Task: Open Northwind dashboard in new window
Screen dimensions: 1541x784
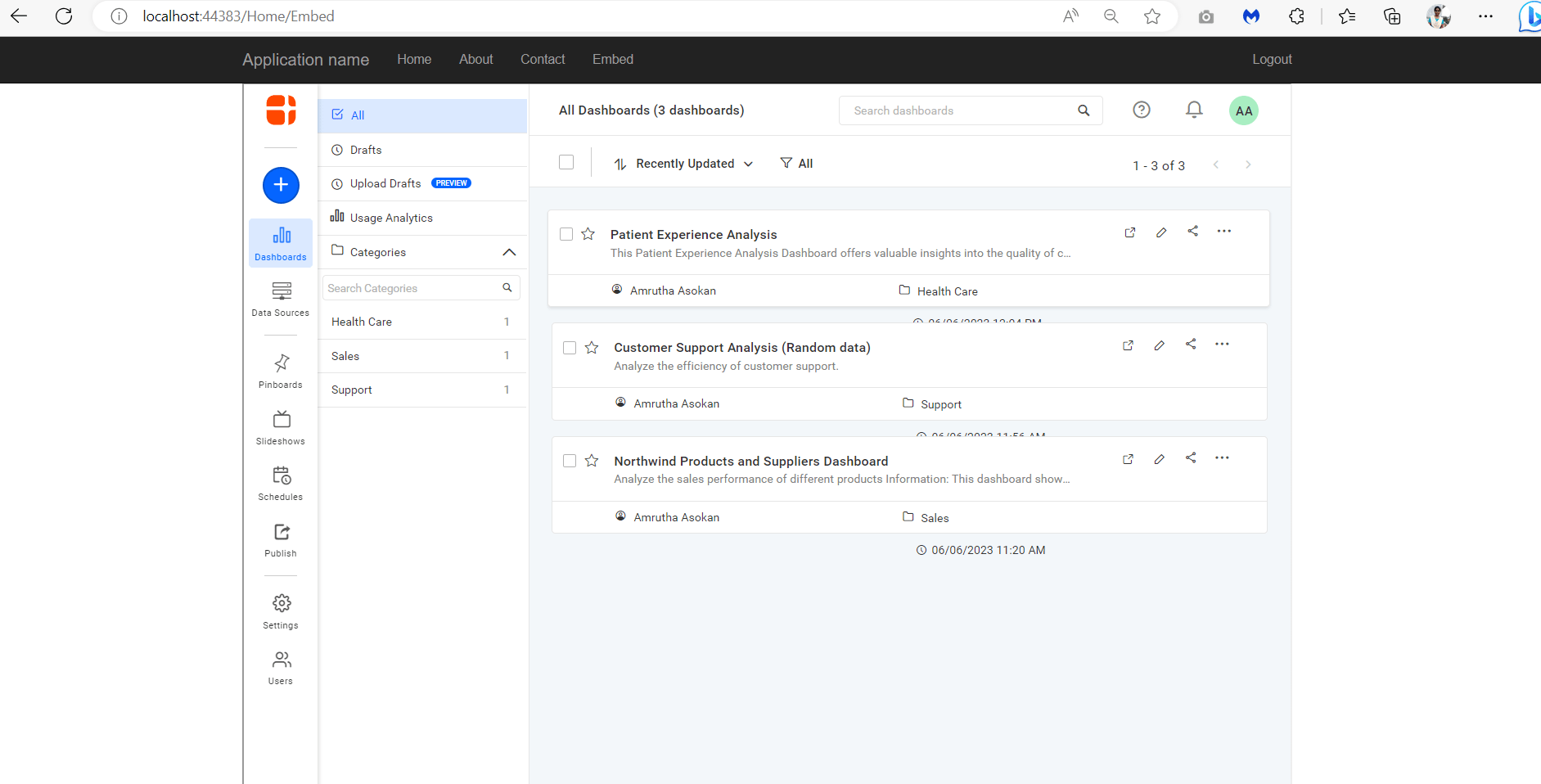Action: [x=1128, y=459]
